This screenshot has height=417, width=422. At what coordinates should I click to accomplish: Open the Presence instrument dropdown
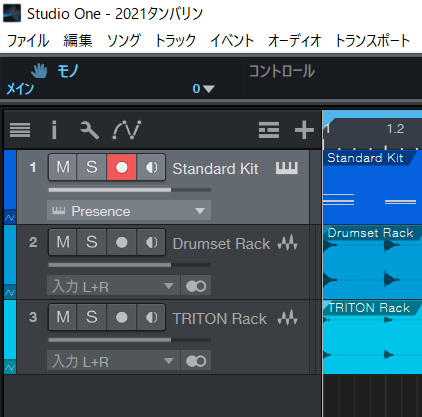(x=129, y=211)
